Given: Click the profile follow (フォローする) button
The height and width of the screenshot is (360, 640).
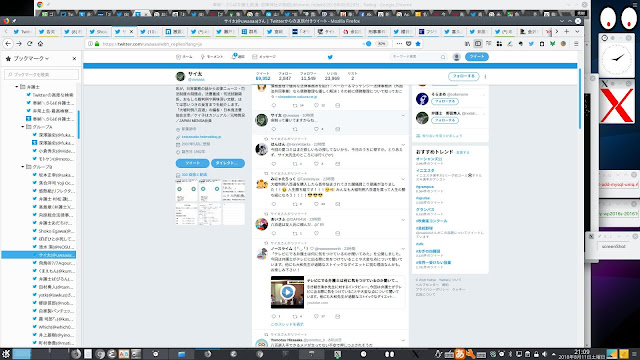Looking at the screenshot, I should pos(463,76).
